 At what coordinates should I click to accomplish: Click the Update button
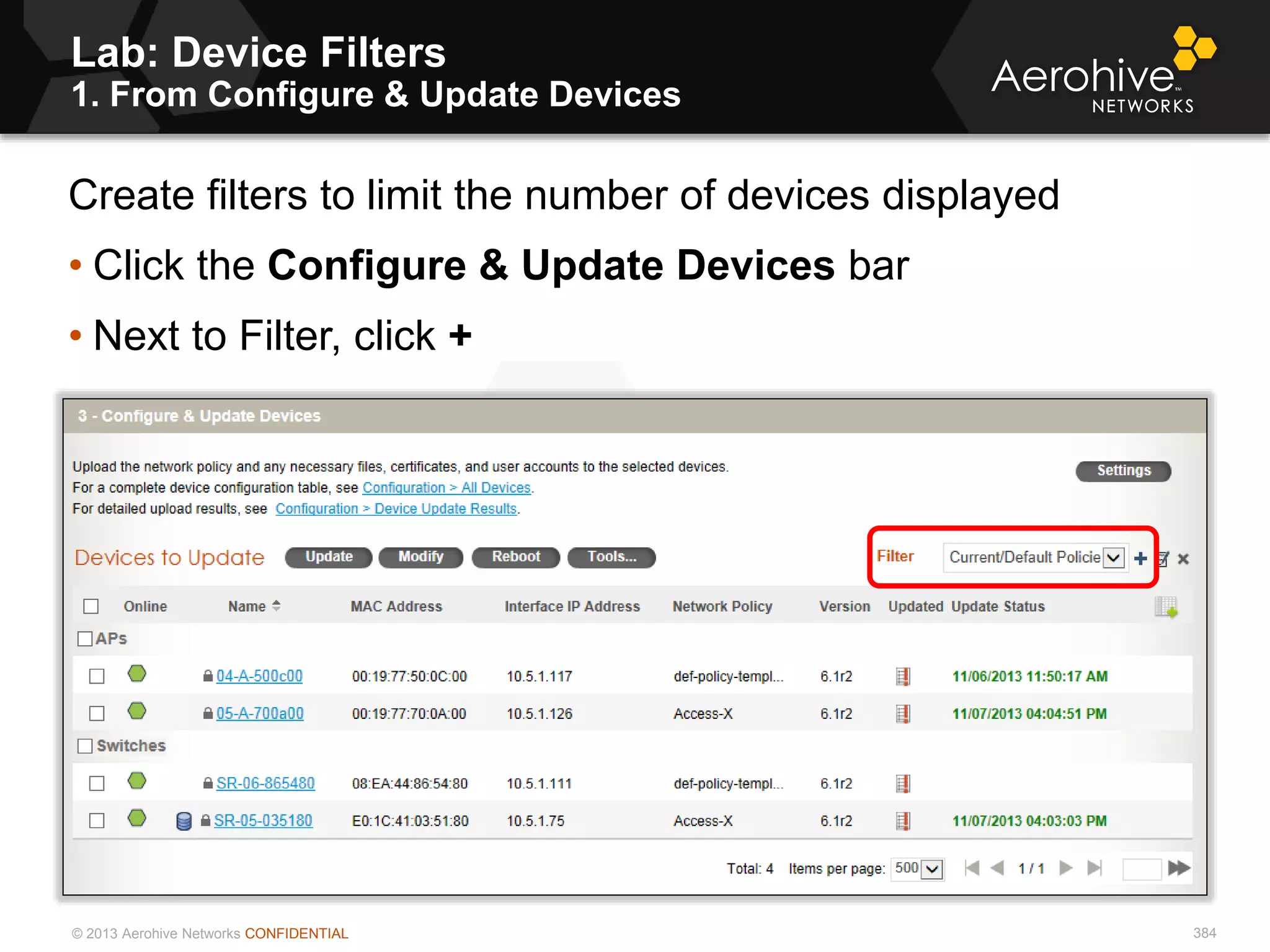[329, 557]
